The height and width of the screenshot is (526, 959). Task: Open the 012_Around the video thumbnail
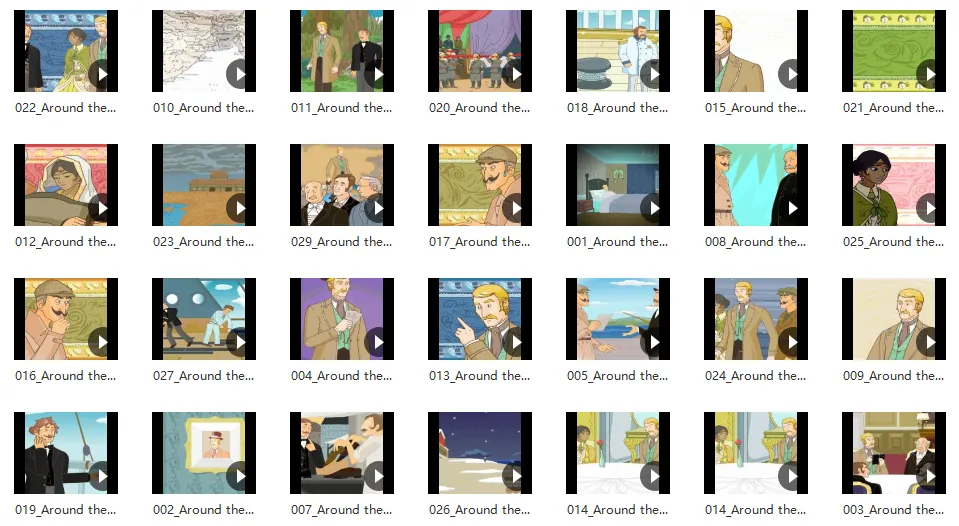pyautogui.click(x=66, y=185)
